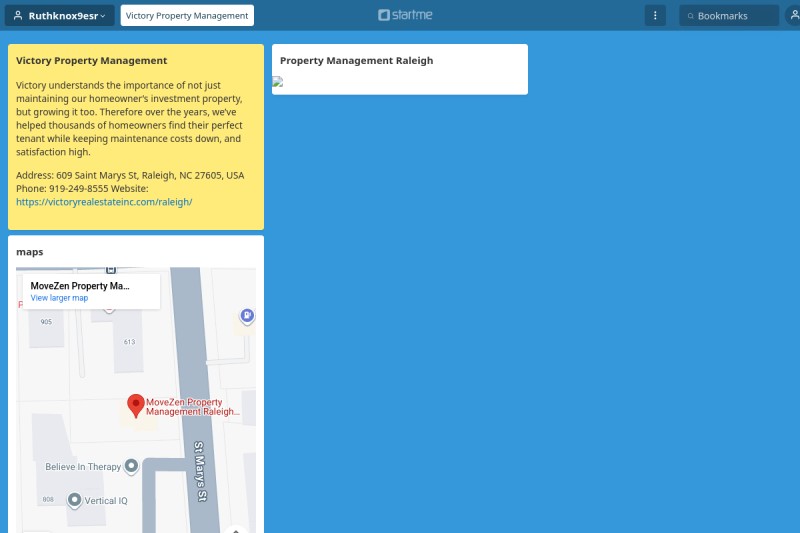Open the three-dot more options menu
The width and height of the screenshot is (800, 533).
[x=655, y=15]
